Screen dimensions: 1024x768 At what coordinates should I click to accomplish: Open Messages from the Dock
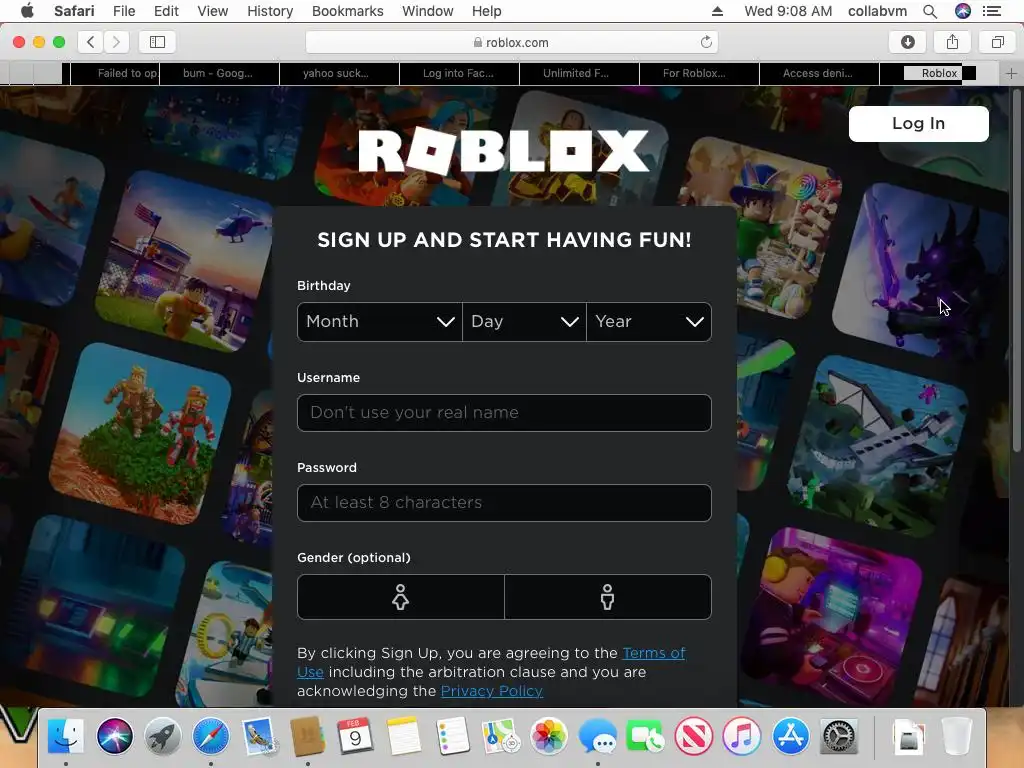[597, 736]
